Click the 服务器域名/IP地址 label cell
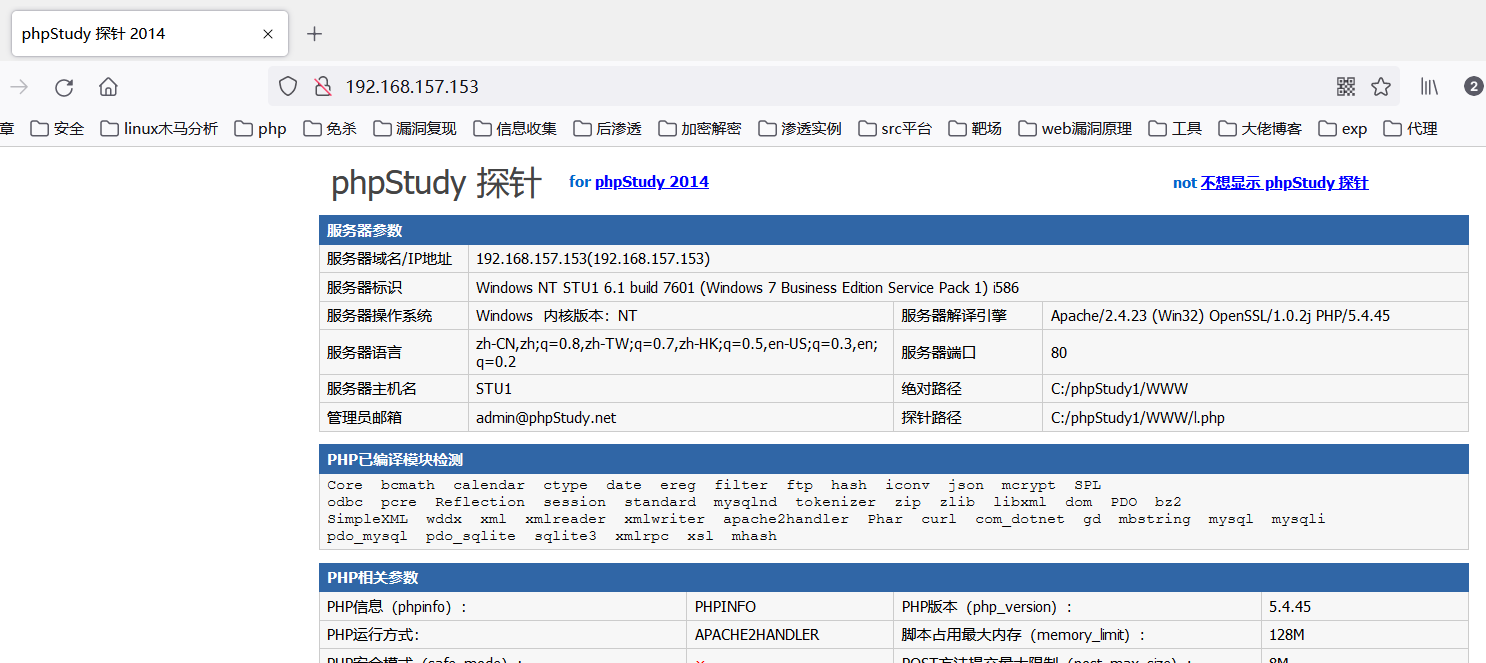The image size is (1486, 663). [x=394, y=259]
